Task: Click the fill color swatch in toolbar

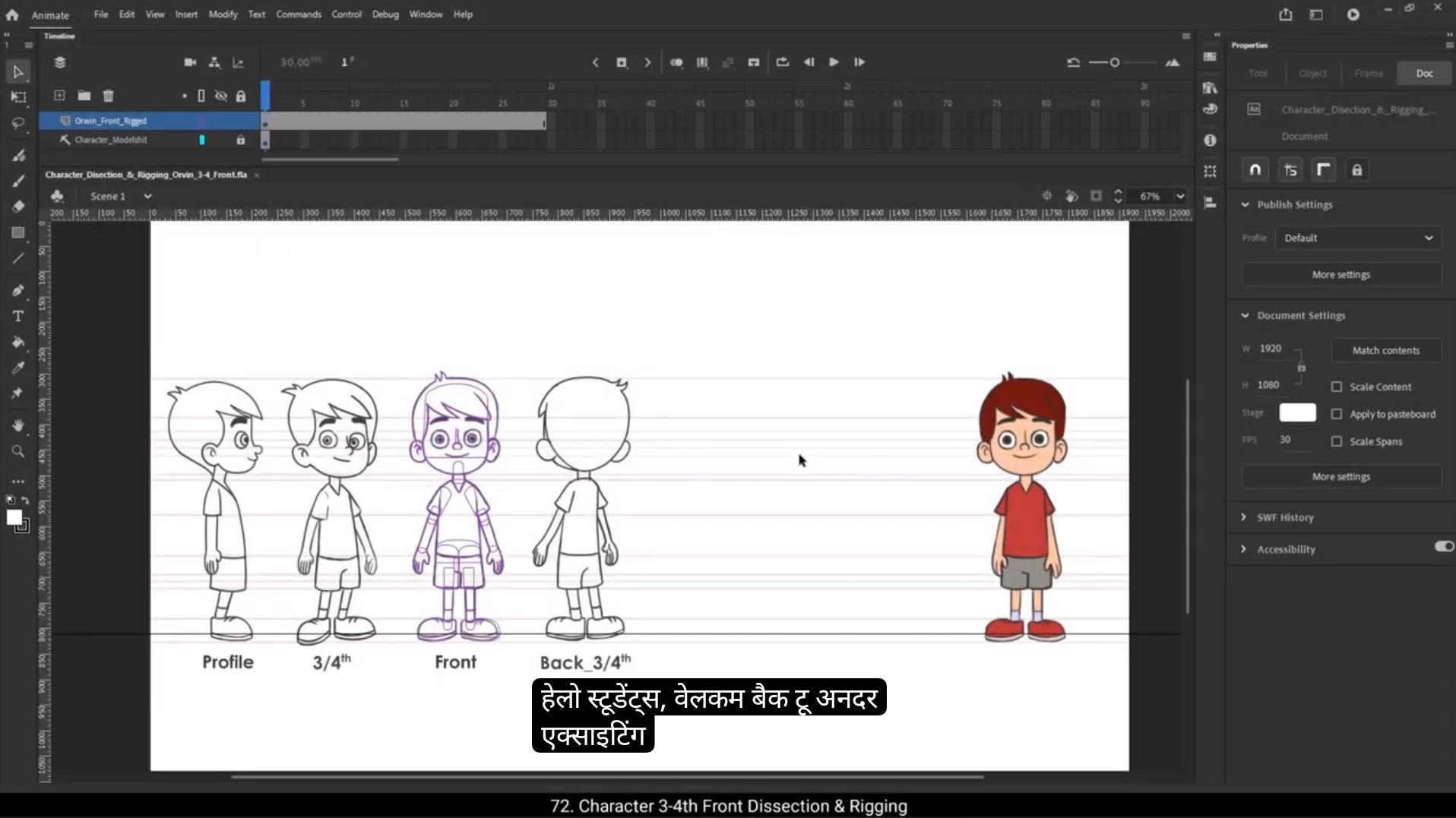Action: 14,517
